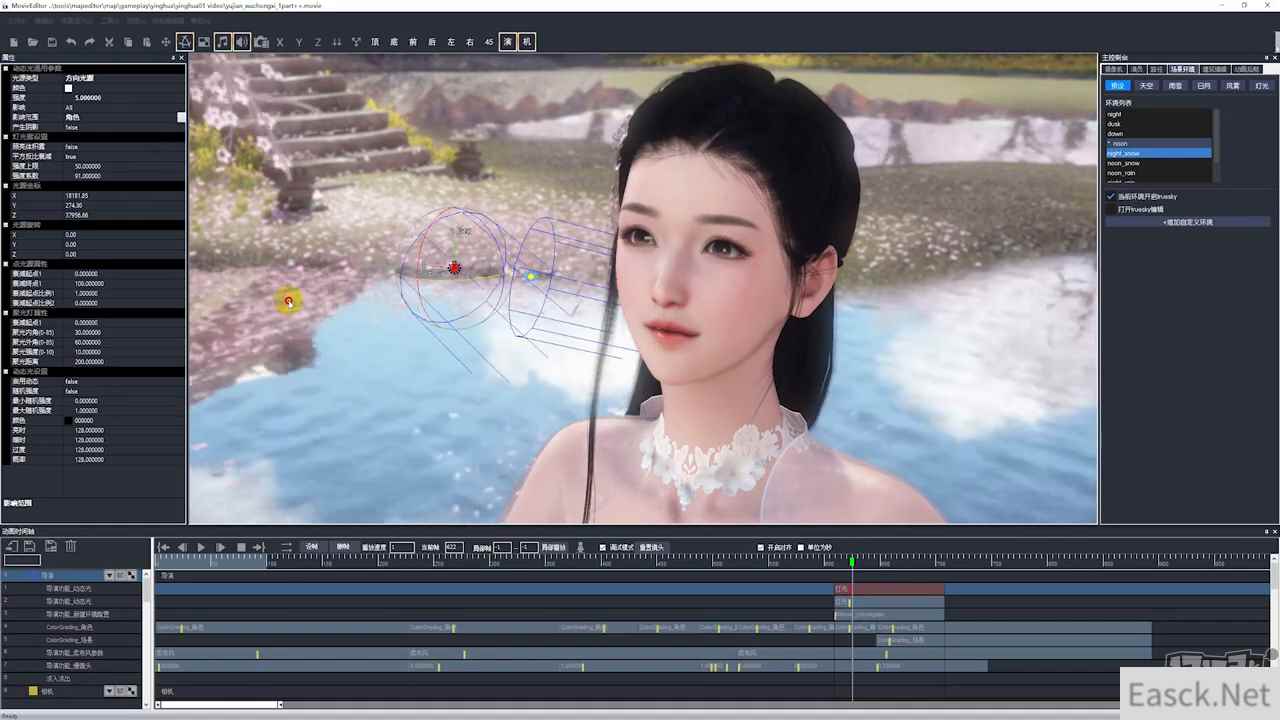Click the Cut scissors icon
Image resolution: width=1280 pixels, height=720 pixels.
coord(109,42)
